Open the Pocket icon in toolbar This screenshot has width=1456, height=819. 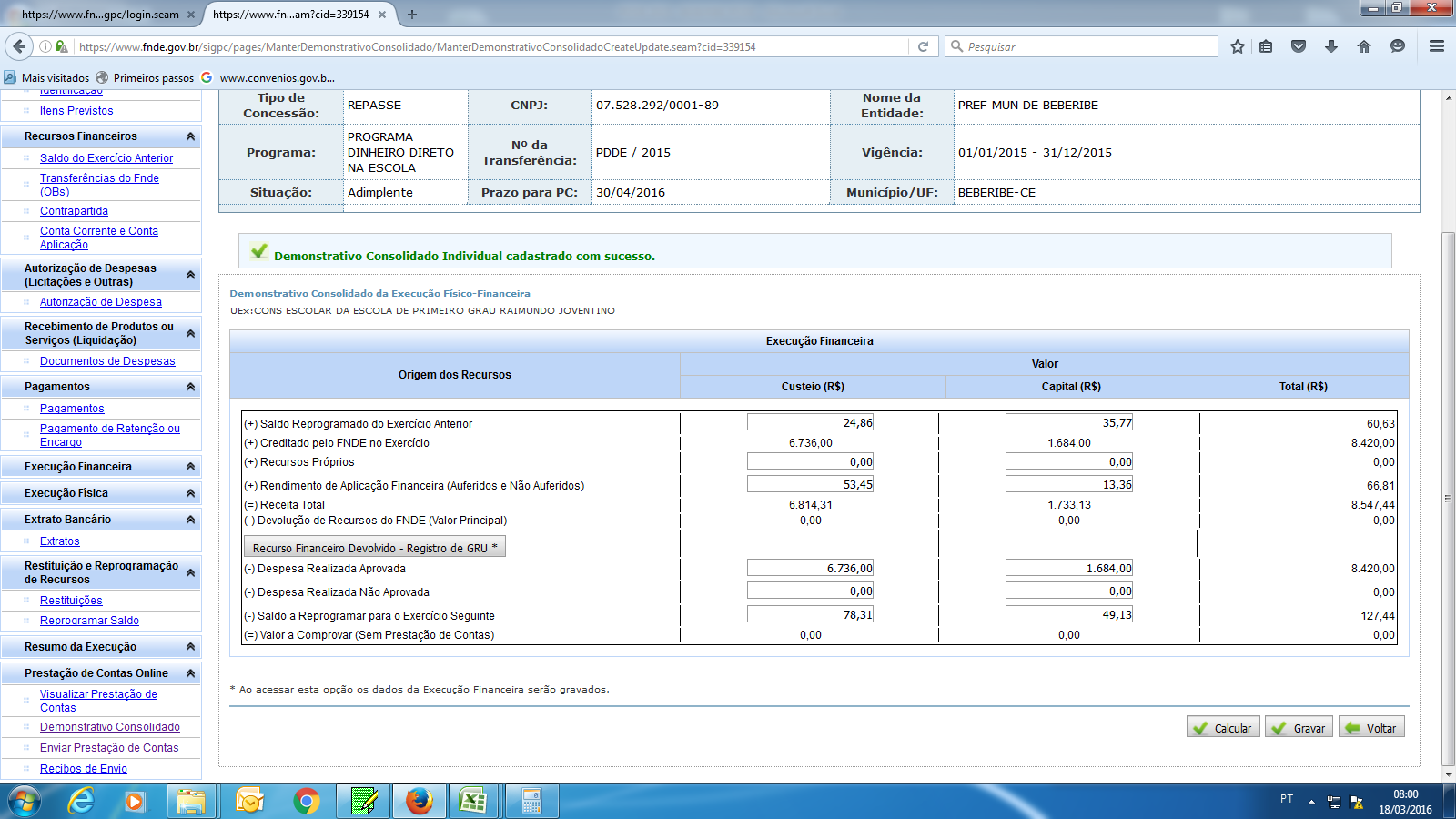(x=1299, y=46)
